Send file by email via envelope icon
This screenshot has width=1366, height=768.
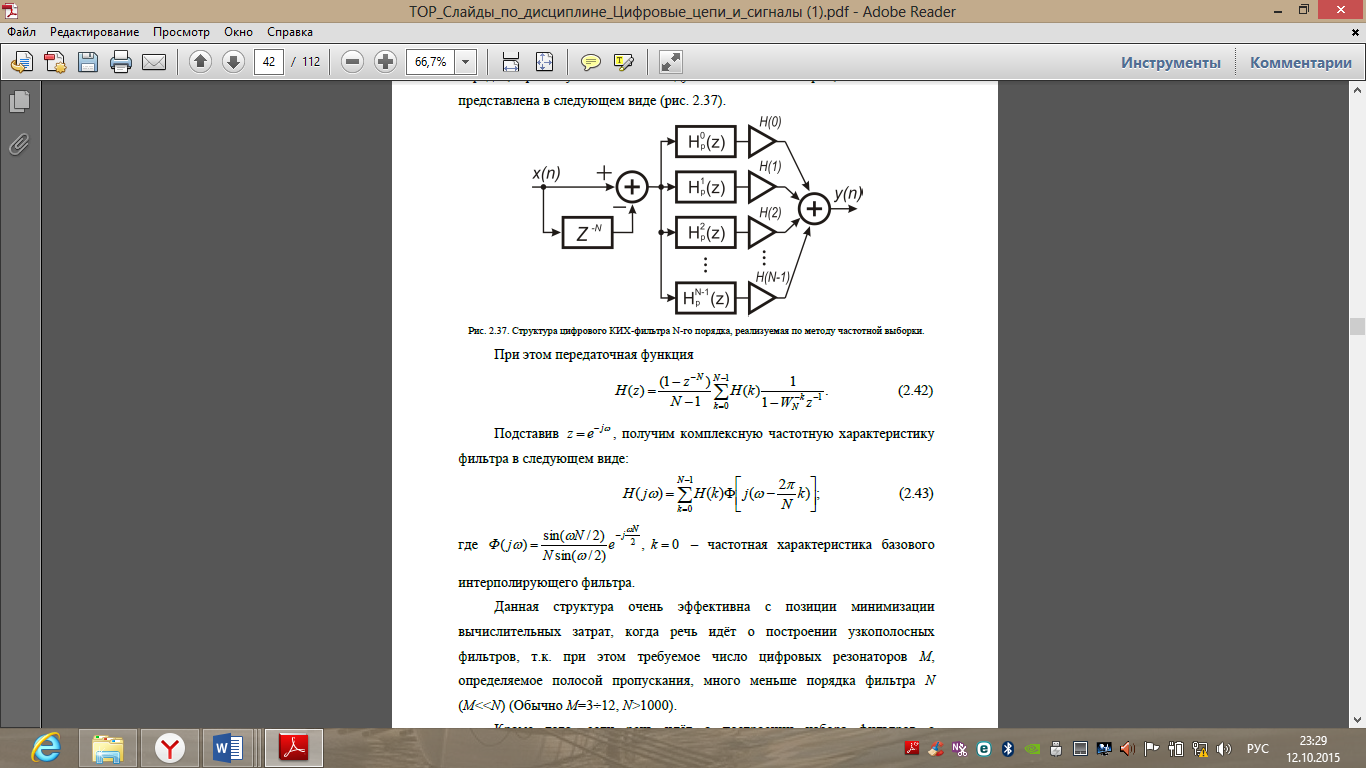(154, 62)
